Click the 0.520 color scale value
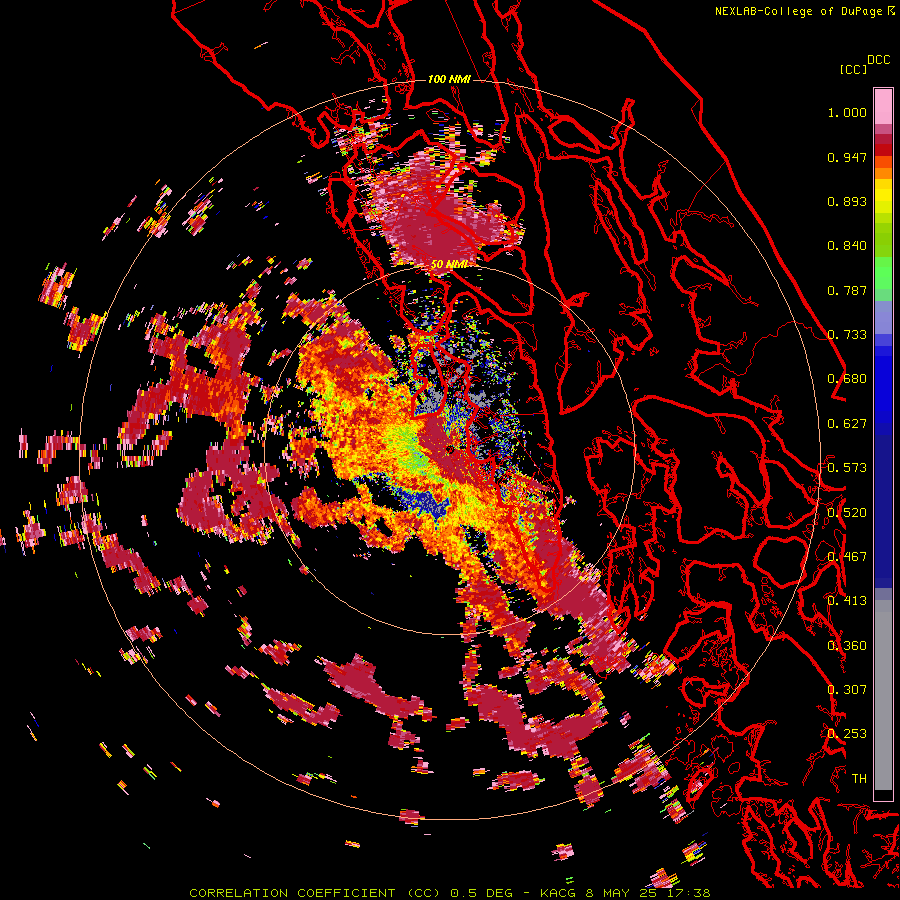 (x=847, y=513)
